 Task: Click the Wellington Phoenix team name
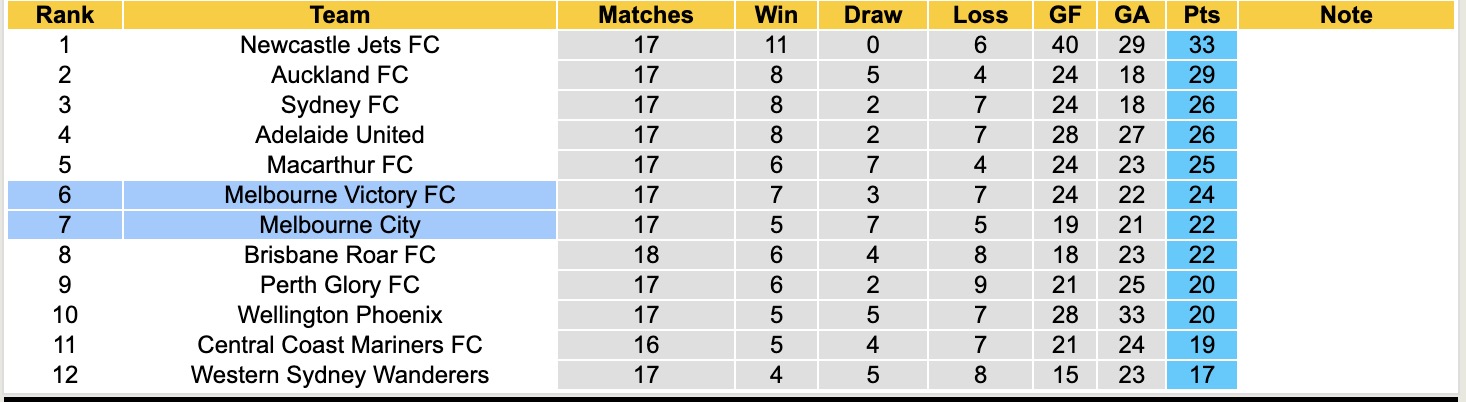340,315
